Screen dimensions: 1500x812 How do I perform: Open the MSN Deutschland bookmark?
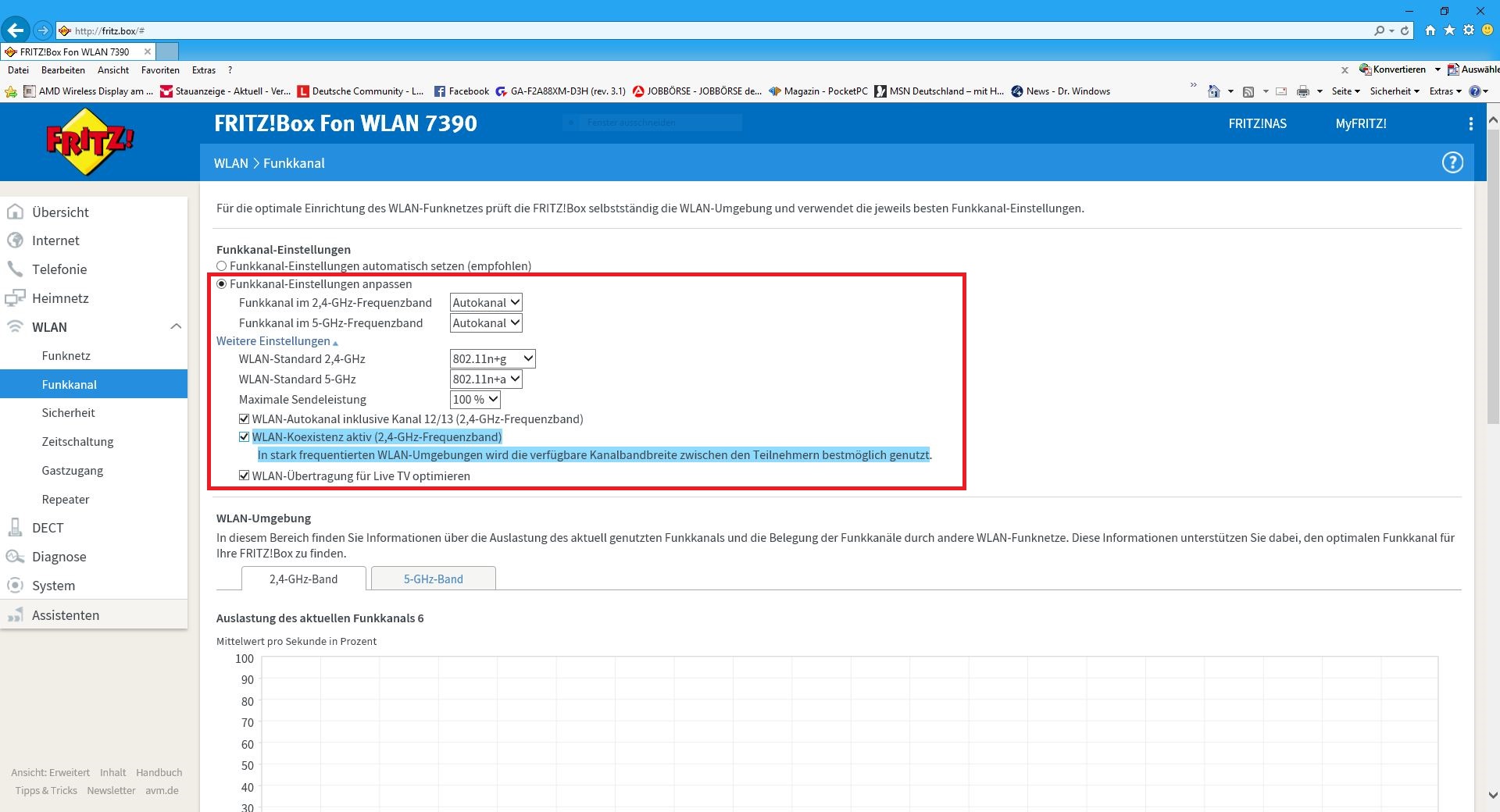tap(939, 91)
